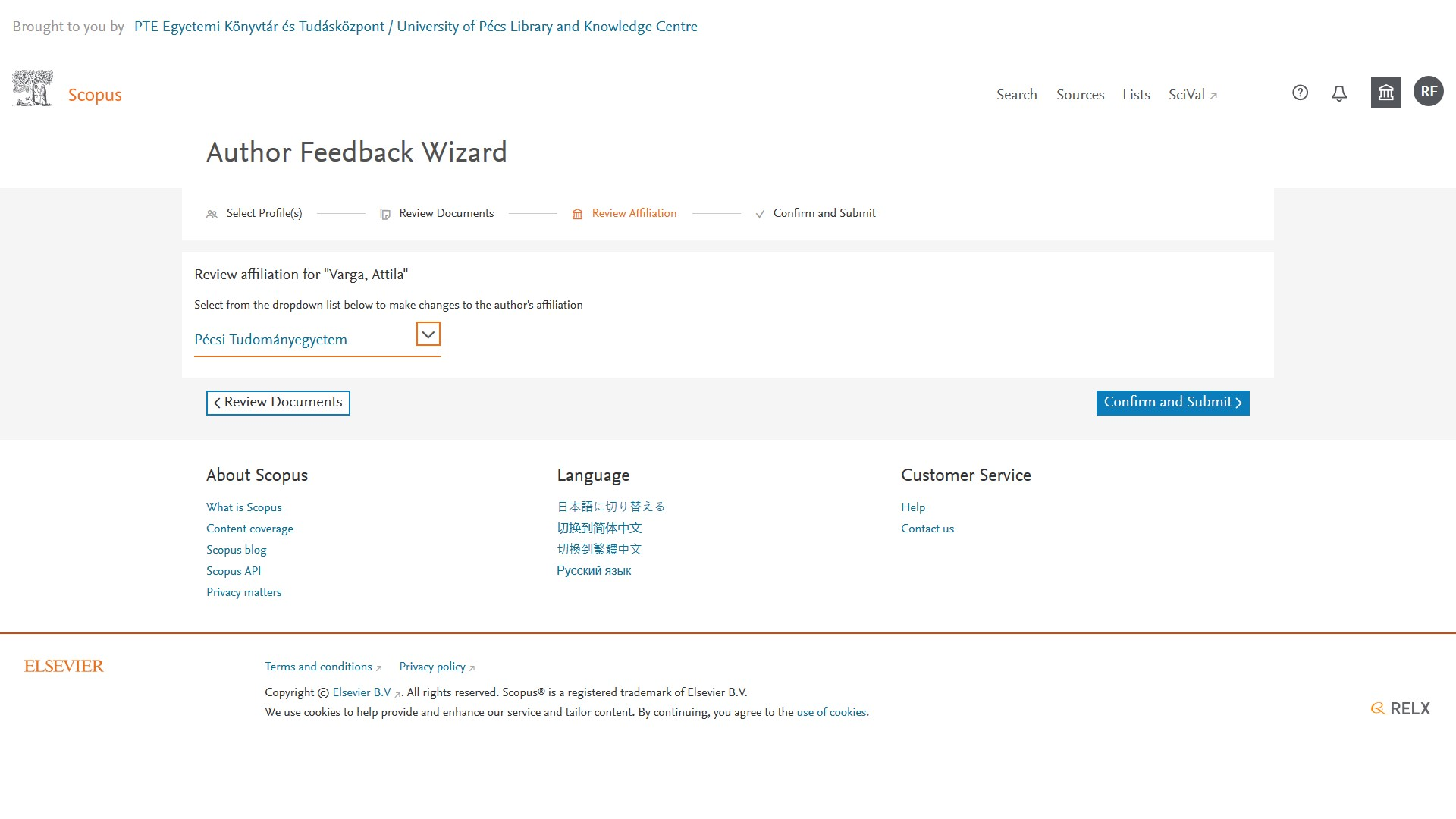Open the notifications bell icon
The width and height of the screenshot is (1456, 819).
pos(1339,93)
